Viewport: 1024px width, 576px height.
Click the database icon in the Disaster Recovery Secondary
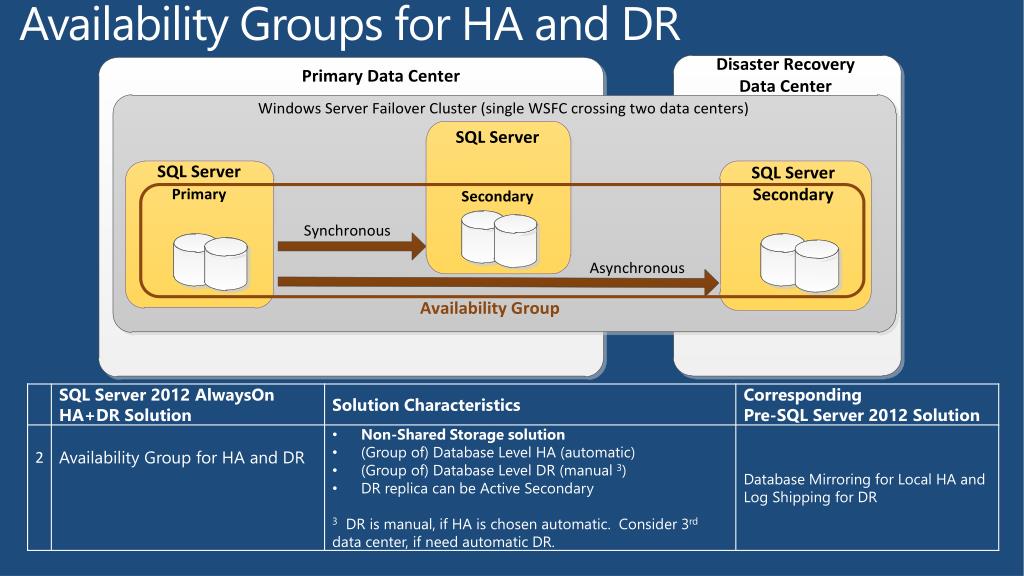coord(800,263)
